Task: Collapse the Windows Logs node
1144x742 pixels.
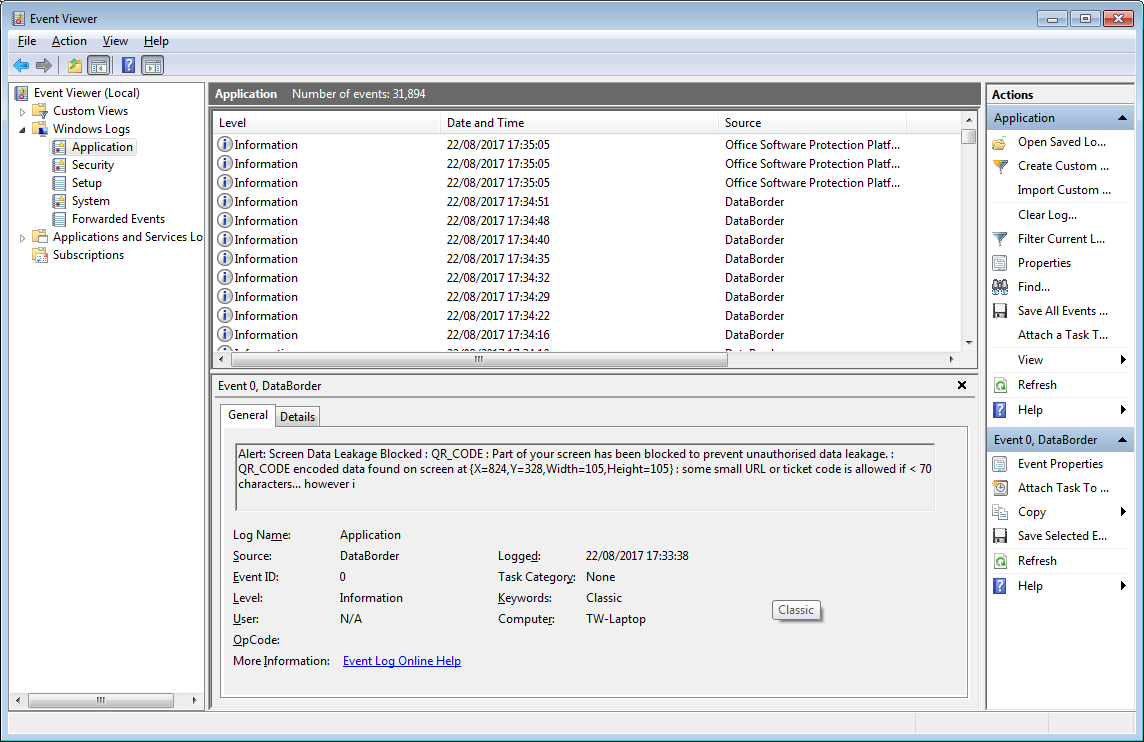Action: [23, 129]
